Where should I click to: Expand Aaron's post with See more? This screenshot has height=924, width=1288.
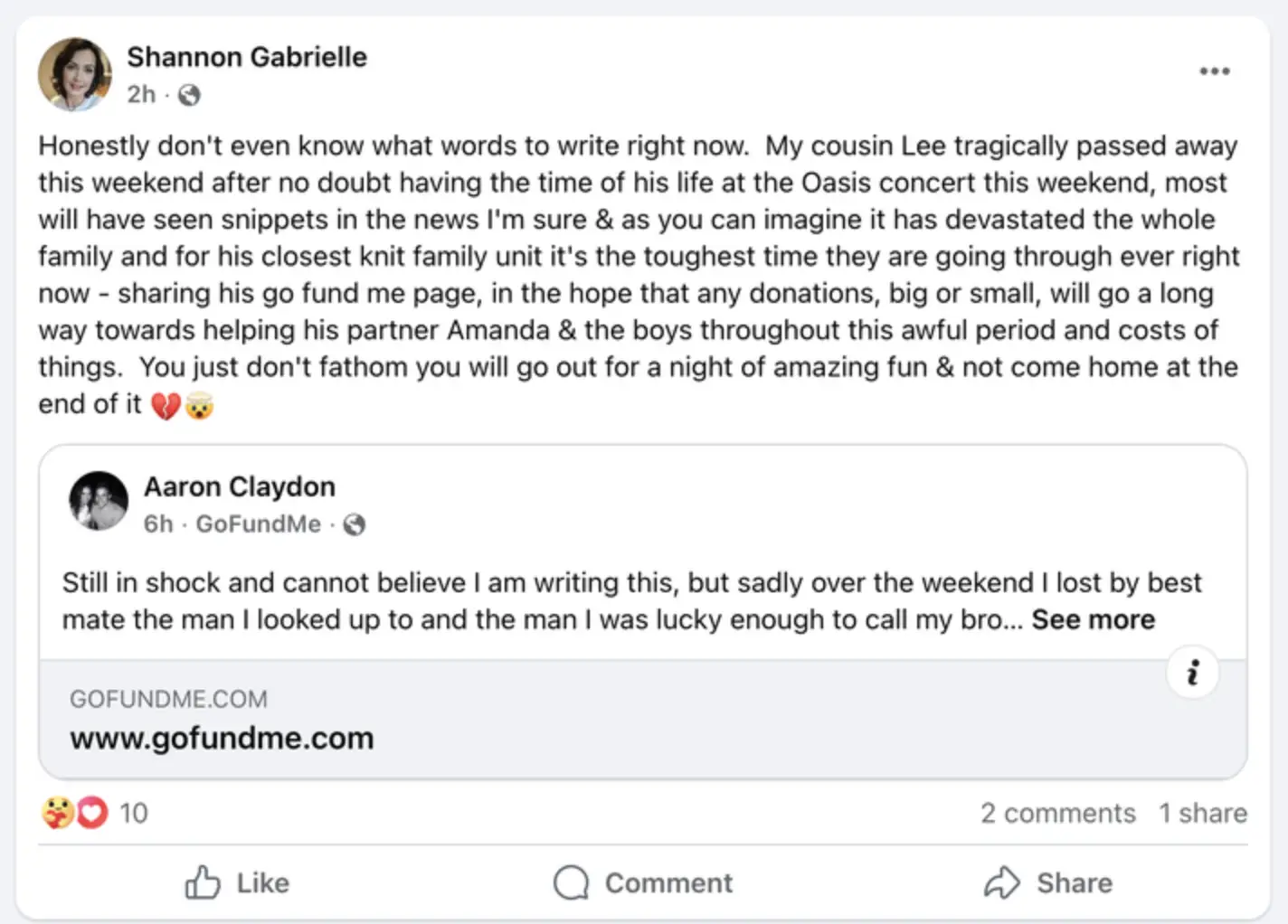1093,619
